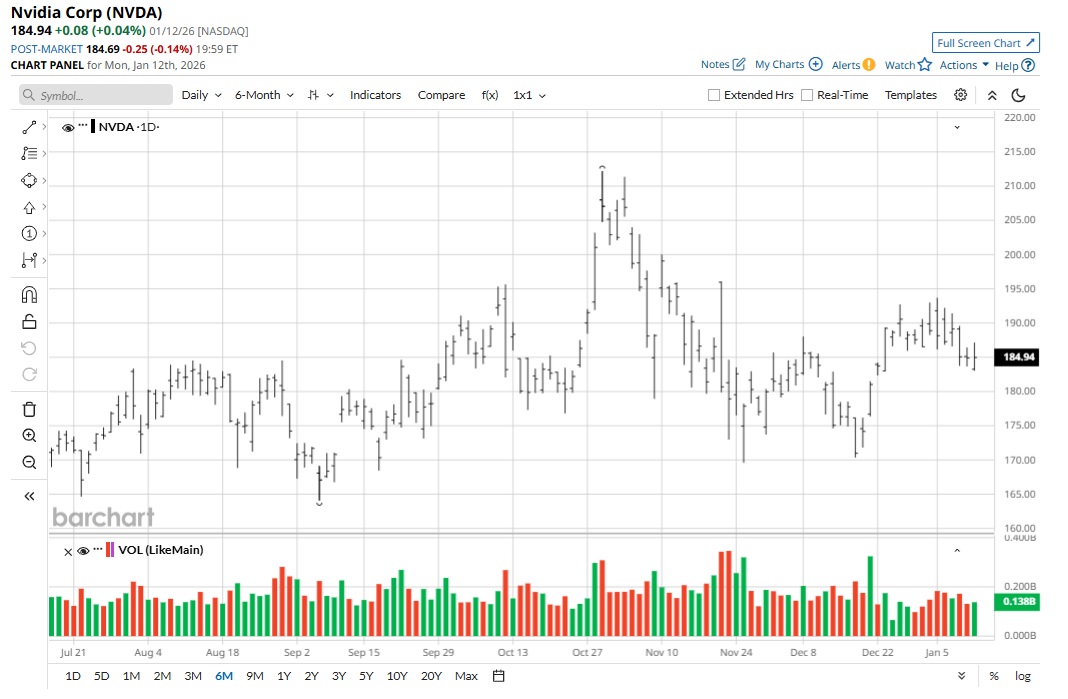The height and width of the screenshot is (699, 1068).
Task: Remove the VOL indicator with X
Action: click(x=67, y=552)
